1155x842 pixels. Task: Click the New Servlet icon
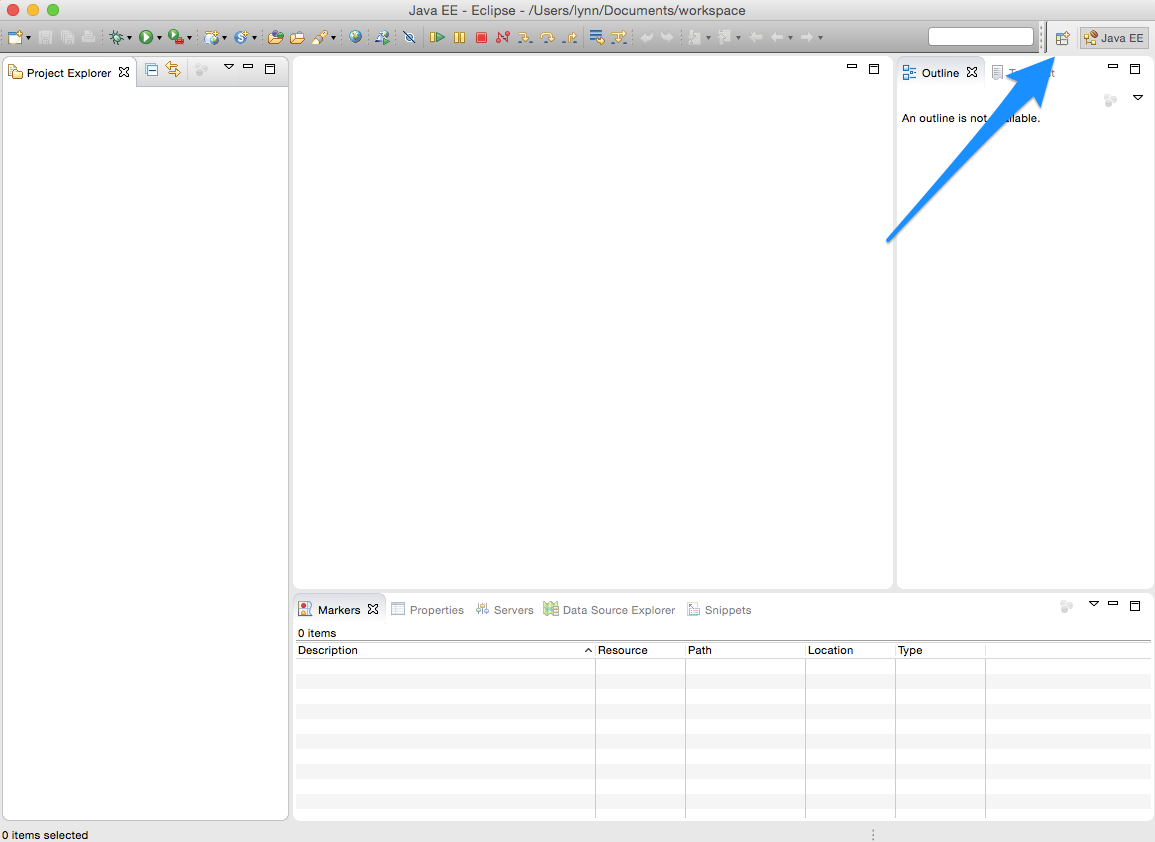(241, 37)
